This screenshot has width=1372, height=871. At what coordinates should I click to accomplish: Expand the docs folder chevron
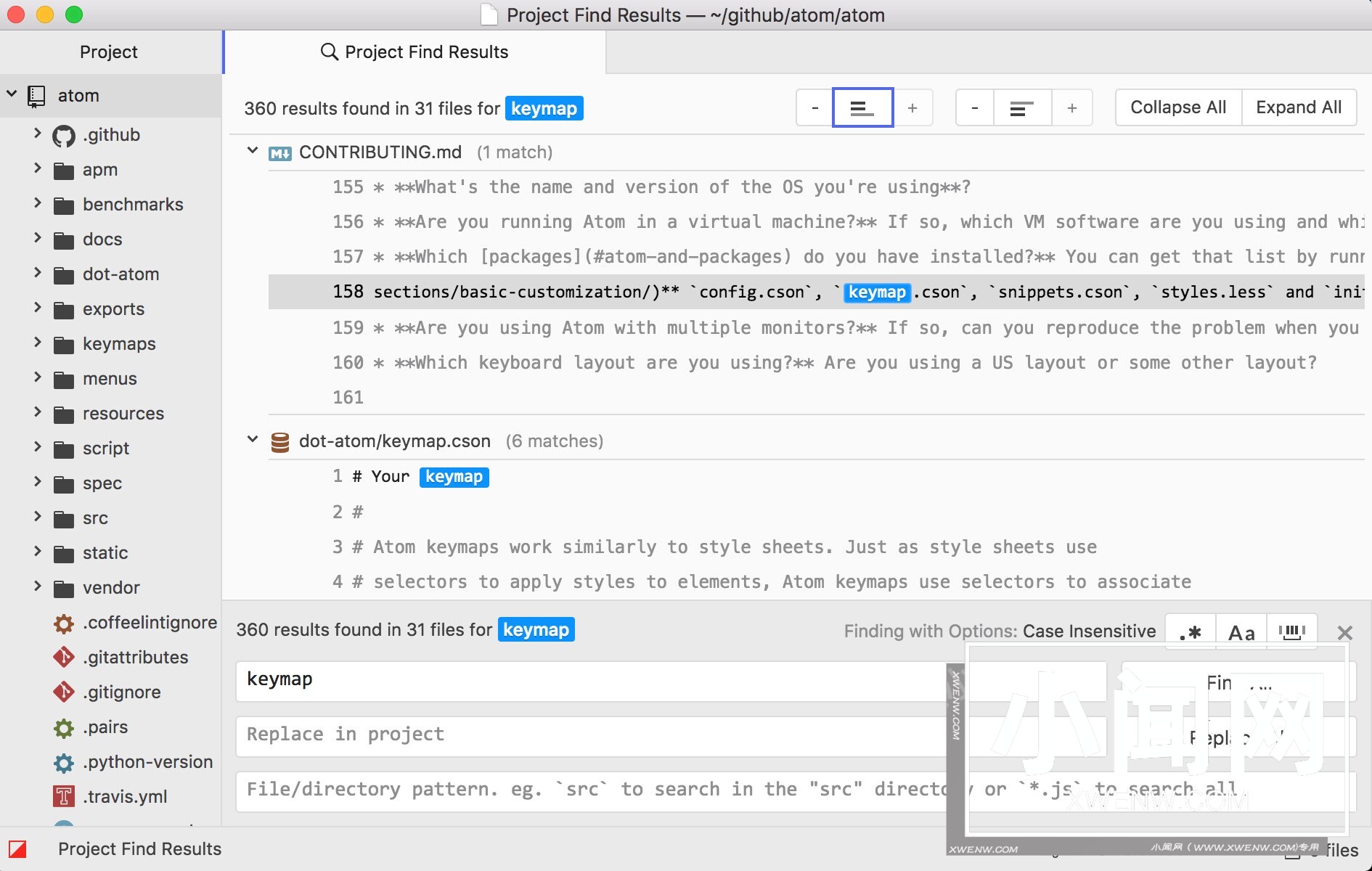point(38,238)
